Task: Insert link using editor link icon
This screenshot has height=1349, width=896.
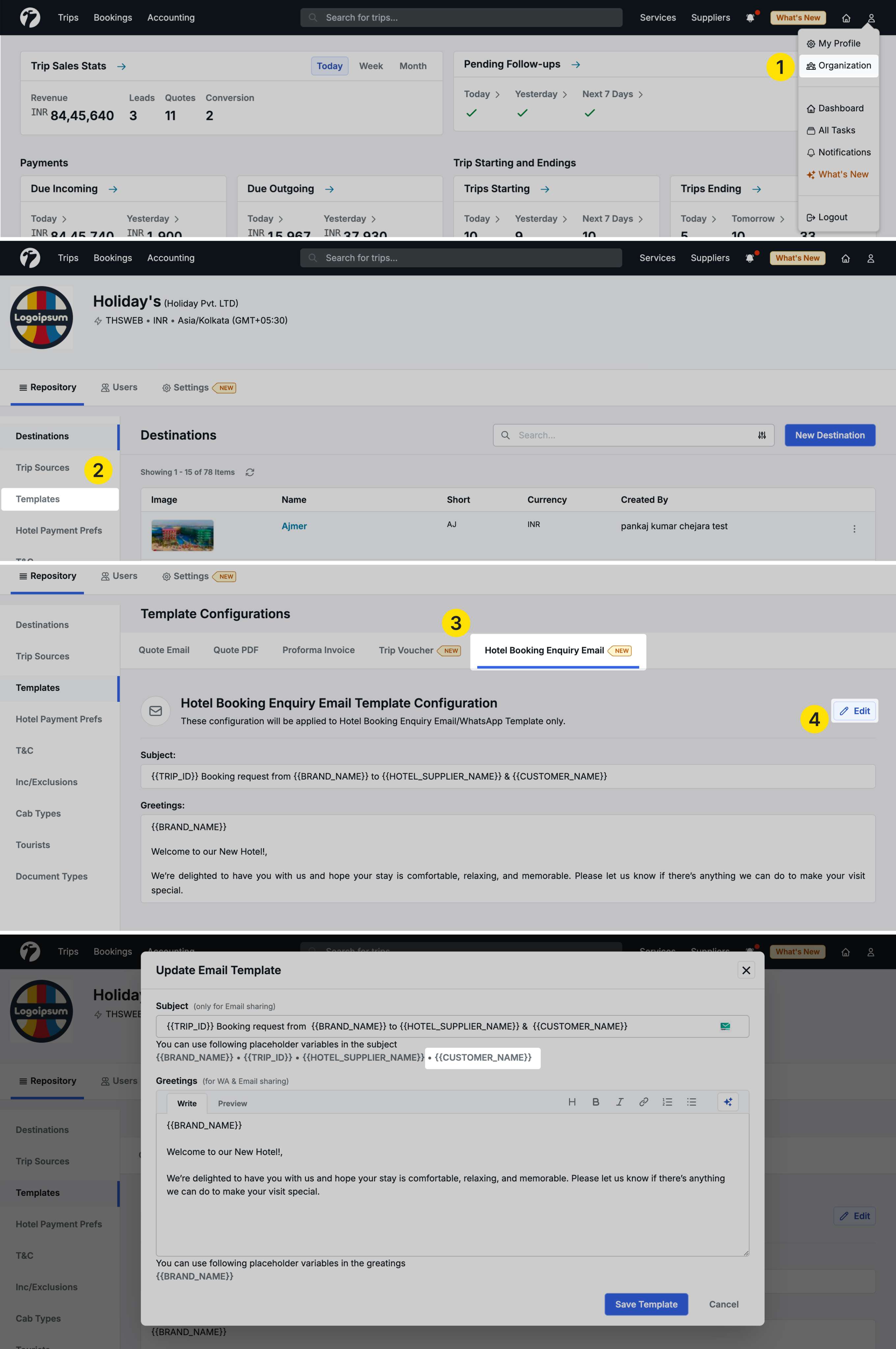Action: click(643, 1102)
